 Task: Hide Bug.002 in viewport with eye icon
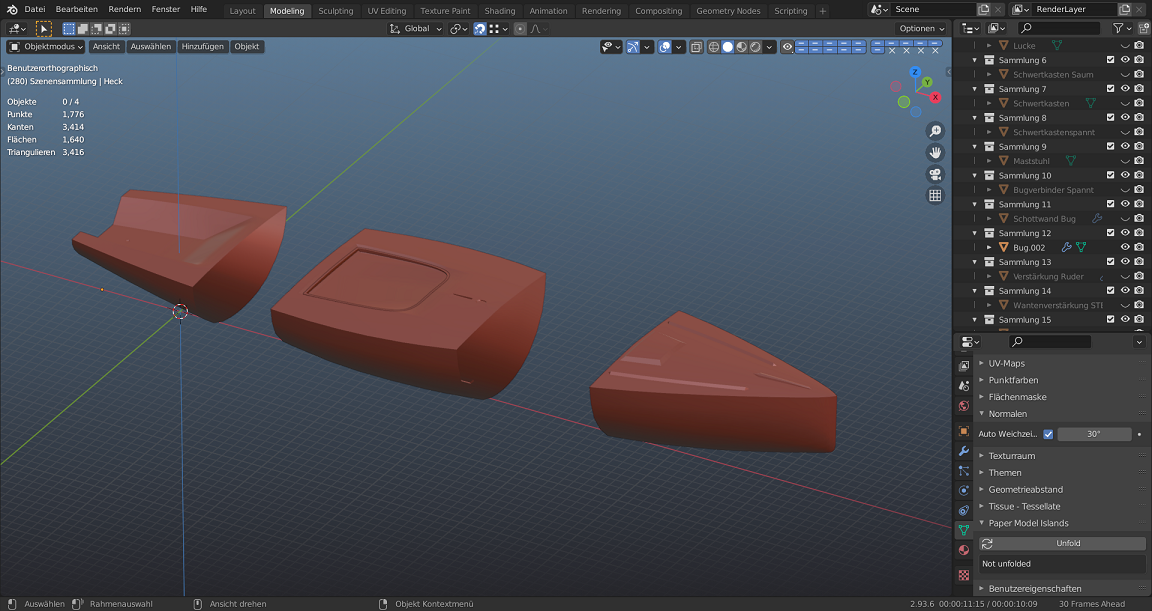1125,247
